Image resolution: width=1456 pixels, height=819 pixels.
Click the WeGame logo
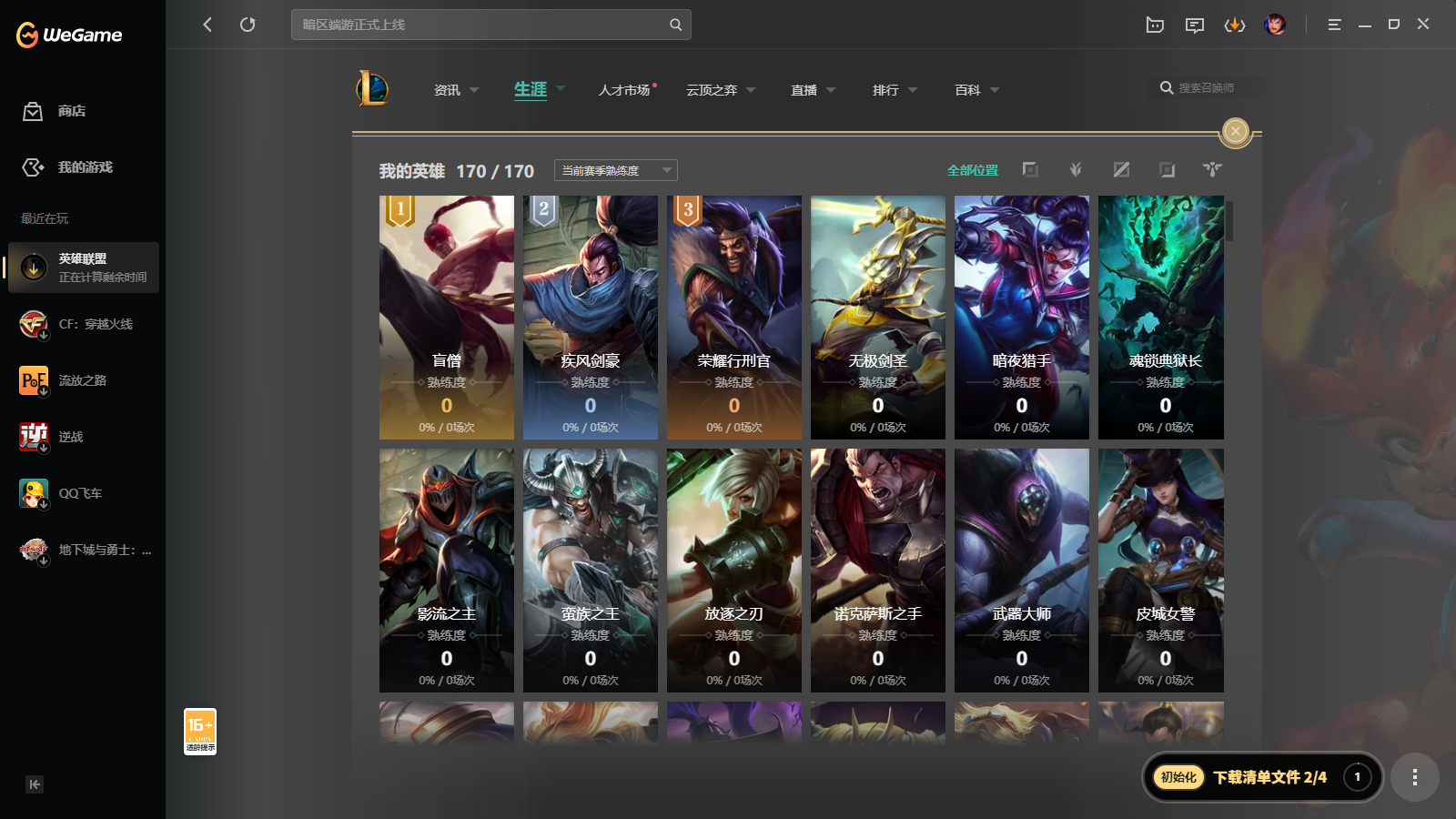coord(69,35)
